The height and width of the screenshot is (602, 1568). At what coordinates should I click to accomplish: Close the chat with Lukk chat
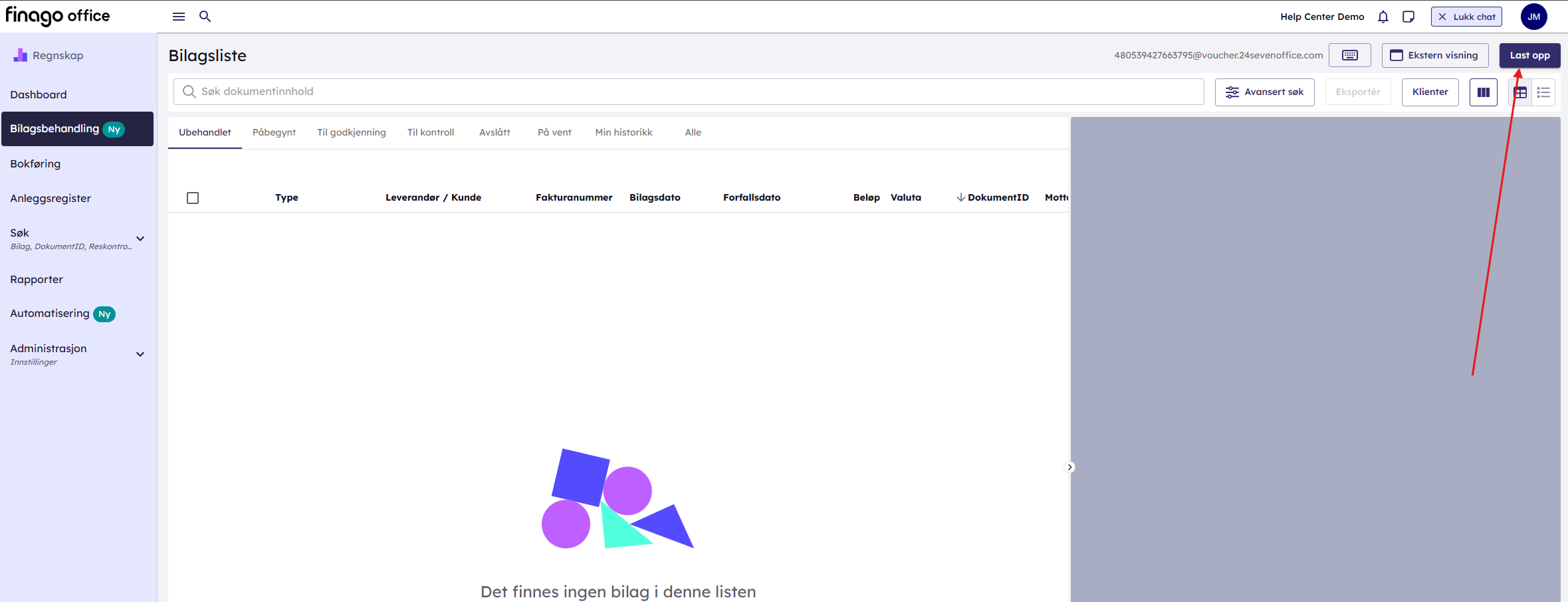tap(1466, 17)
